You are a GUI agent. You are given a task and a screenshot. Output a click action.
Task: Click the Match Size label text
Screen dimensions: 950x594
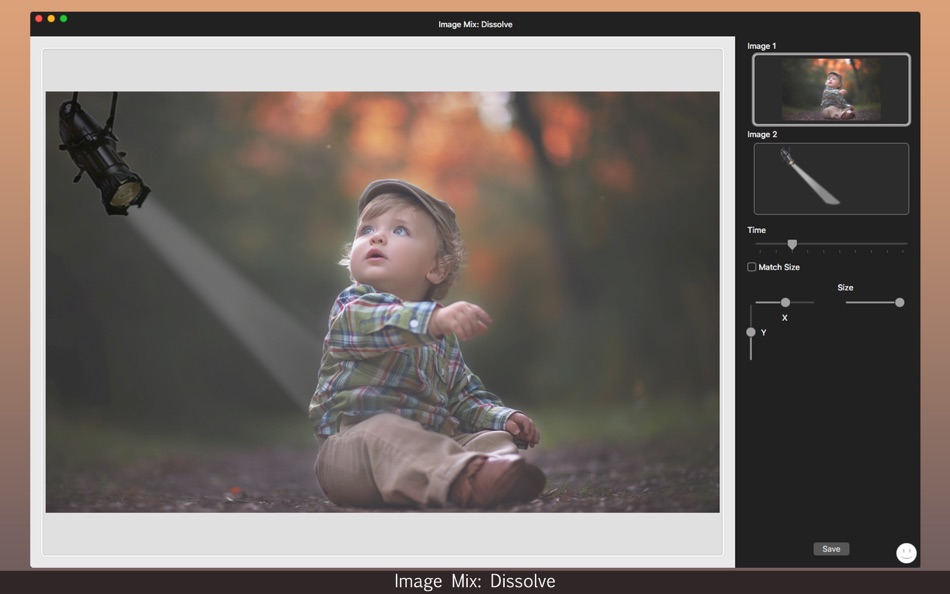coord(779,267)
